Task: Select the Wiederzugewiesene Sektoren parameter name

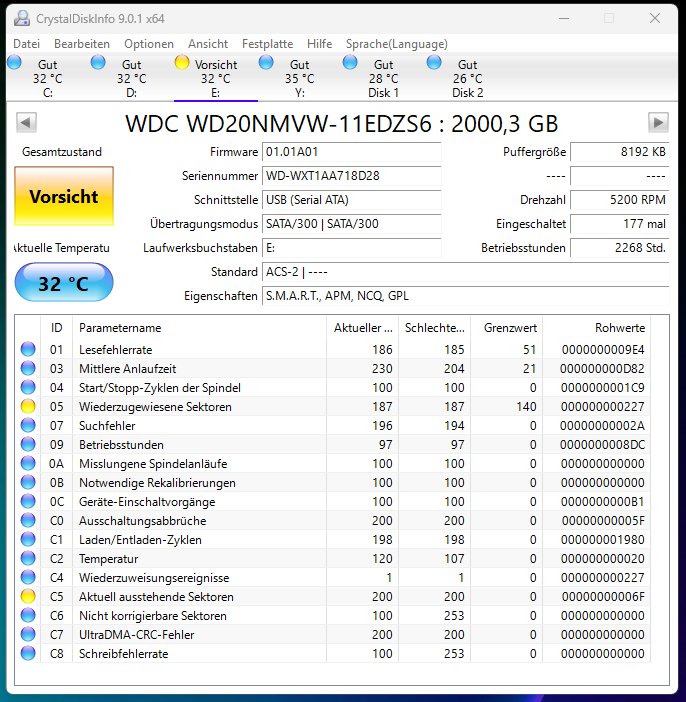Action: [x=155, y=407]
